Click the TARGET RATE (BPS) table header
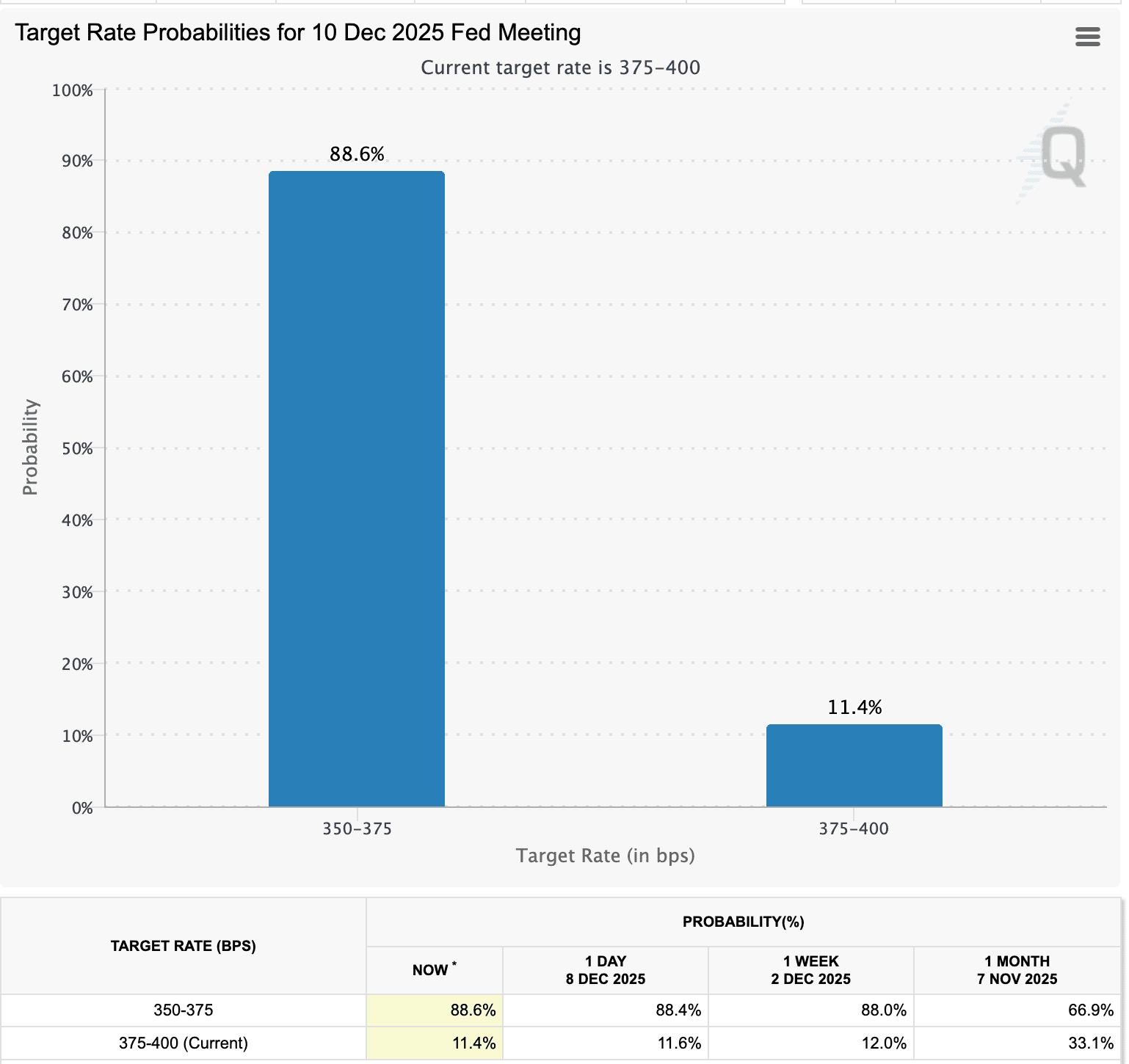This screenshot has height=1064, width=1129. coord(184,946)
